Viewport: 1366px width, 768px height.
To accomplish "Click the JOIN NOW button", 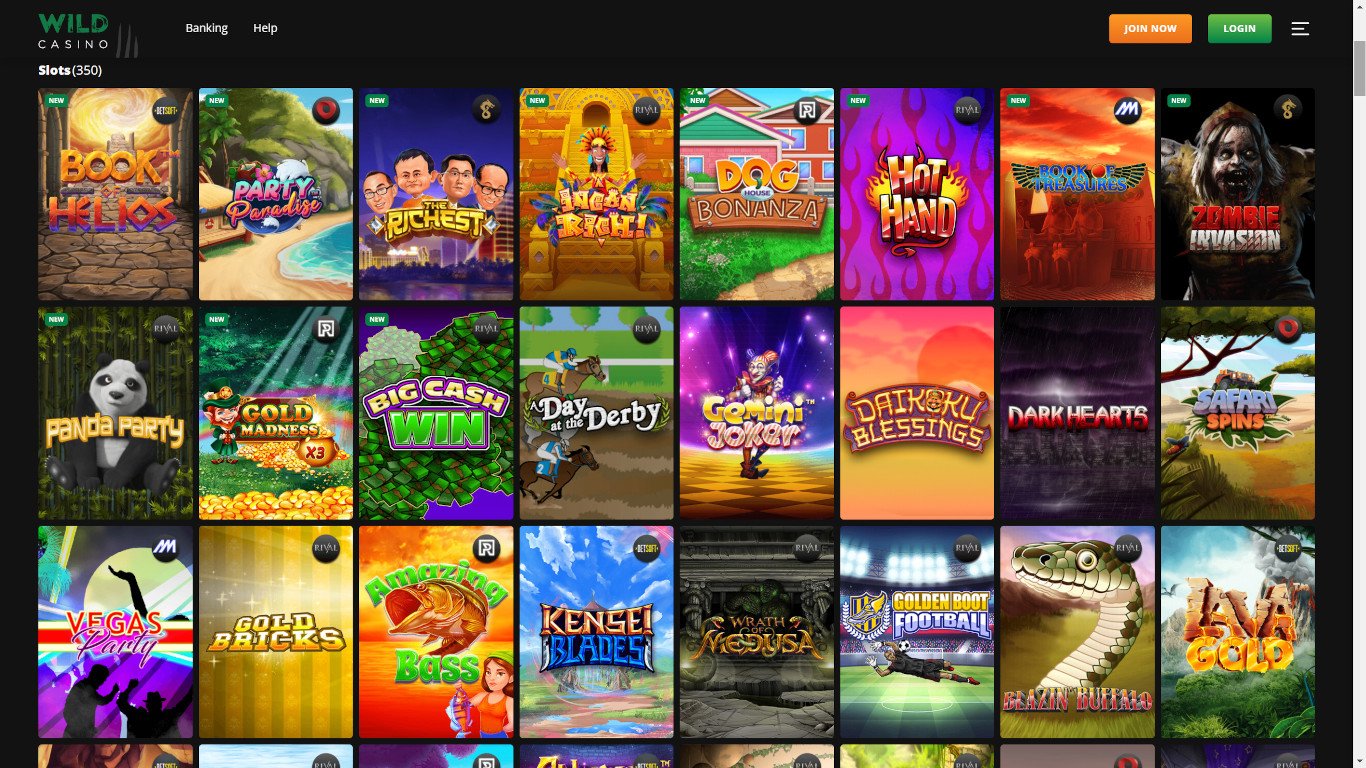I will pyautogui.click(x=1150, y=29).
